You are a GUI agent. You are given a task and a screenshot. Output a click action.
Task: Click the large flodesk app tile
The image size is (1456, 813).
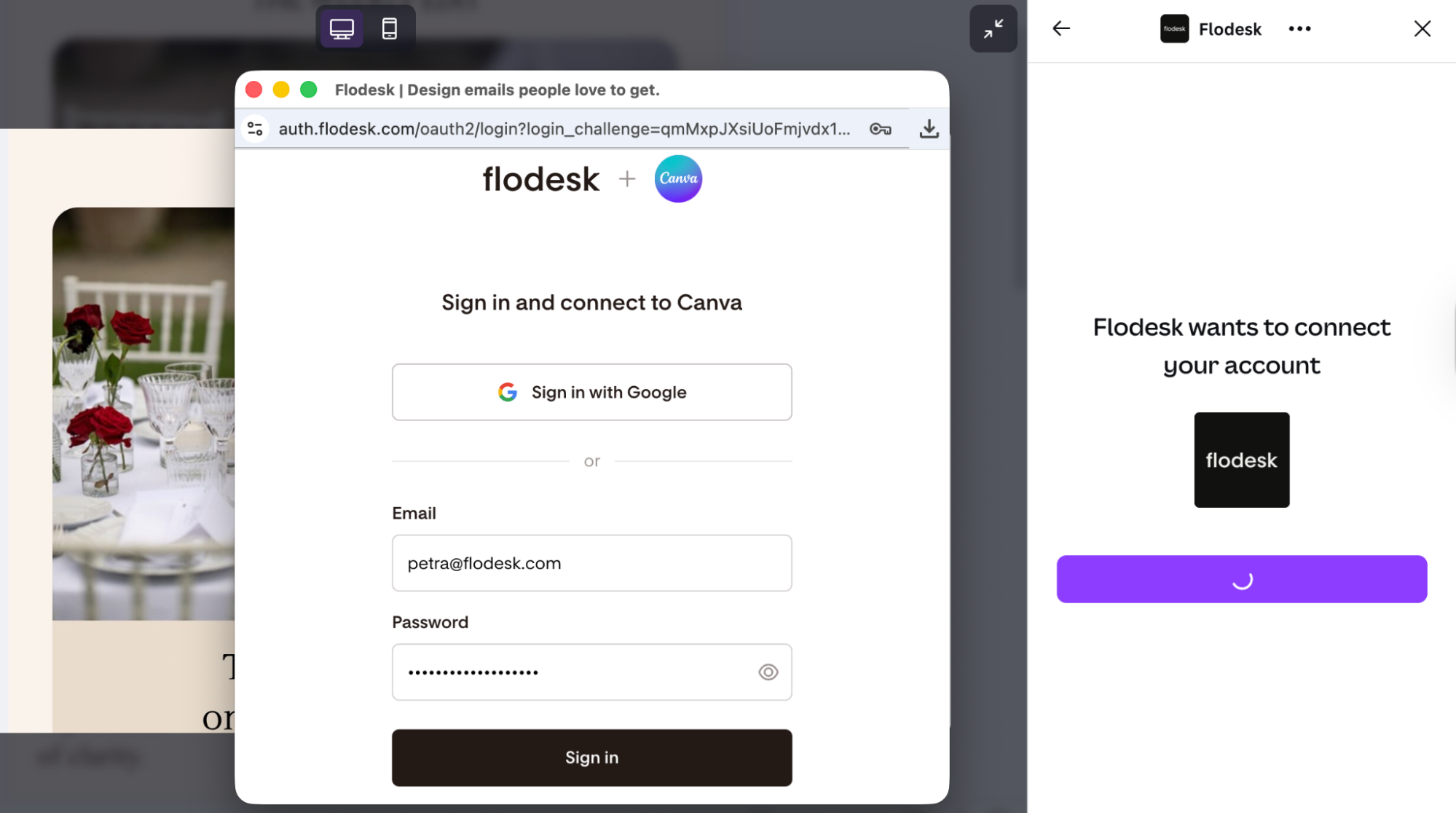point(1241,460)
